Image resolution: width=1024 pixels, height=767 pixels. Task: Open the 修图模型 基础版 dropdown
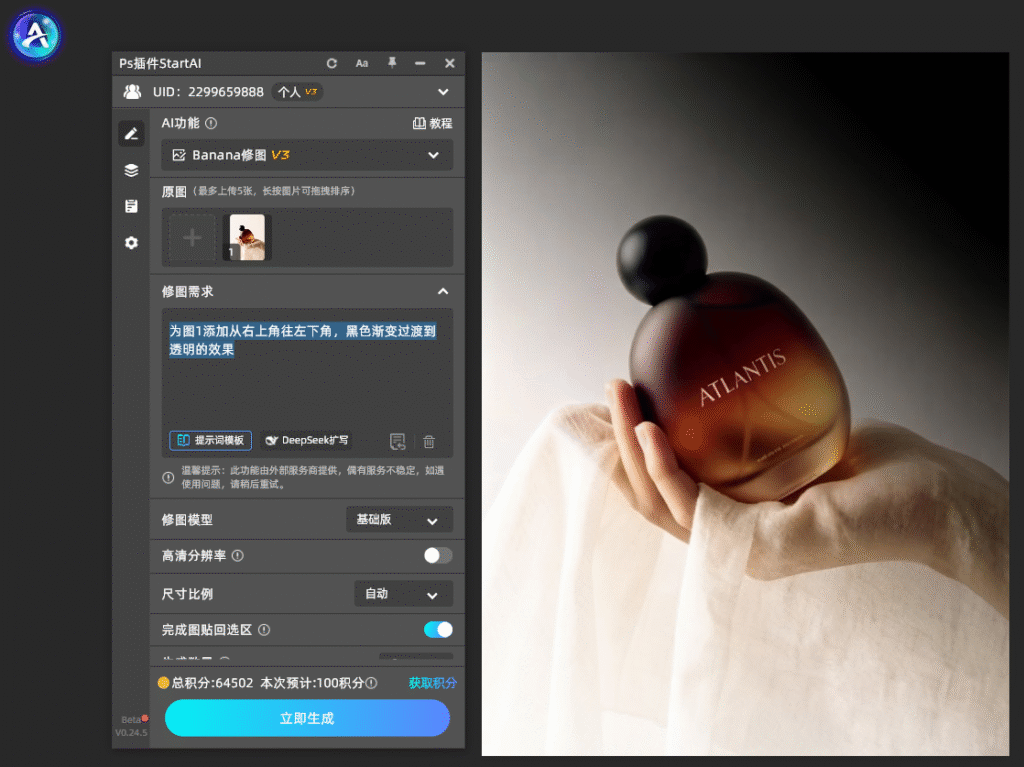click(x=399, y=520)
